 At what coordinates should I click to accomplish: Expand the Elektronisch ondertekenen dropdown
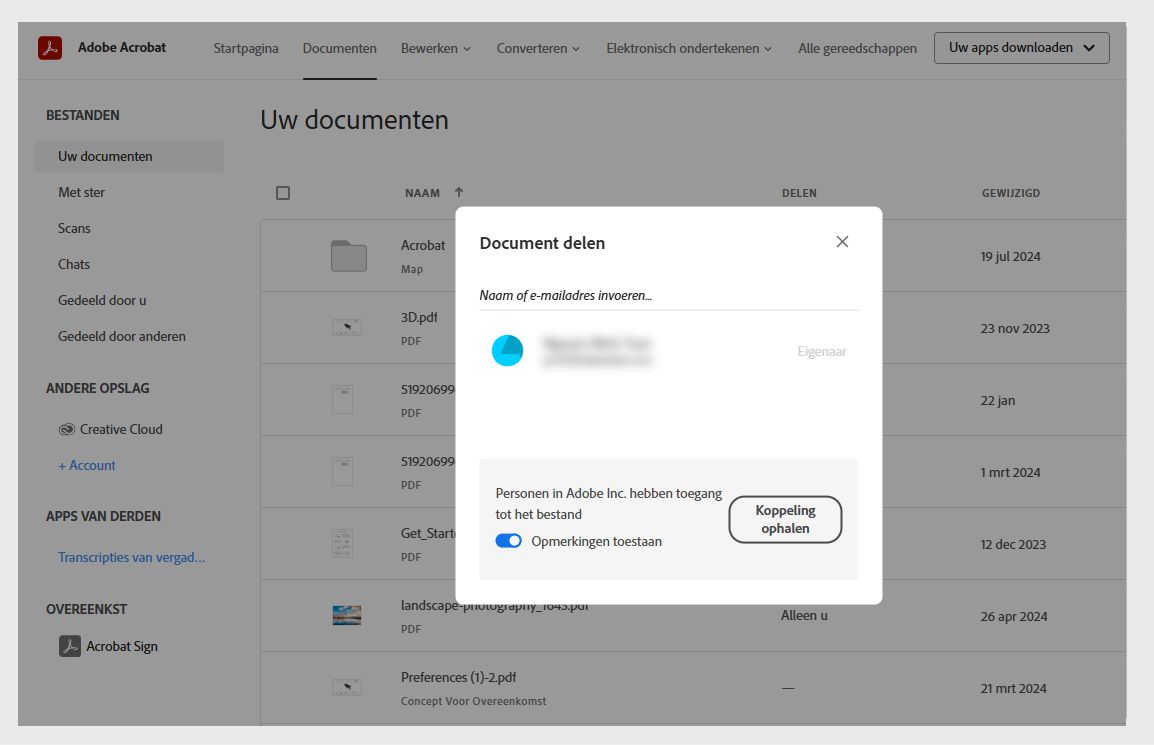click(x=688, y=47)
